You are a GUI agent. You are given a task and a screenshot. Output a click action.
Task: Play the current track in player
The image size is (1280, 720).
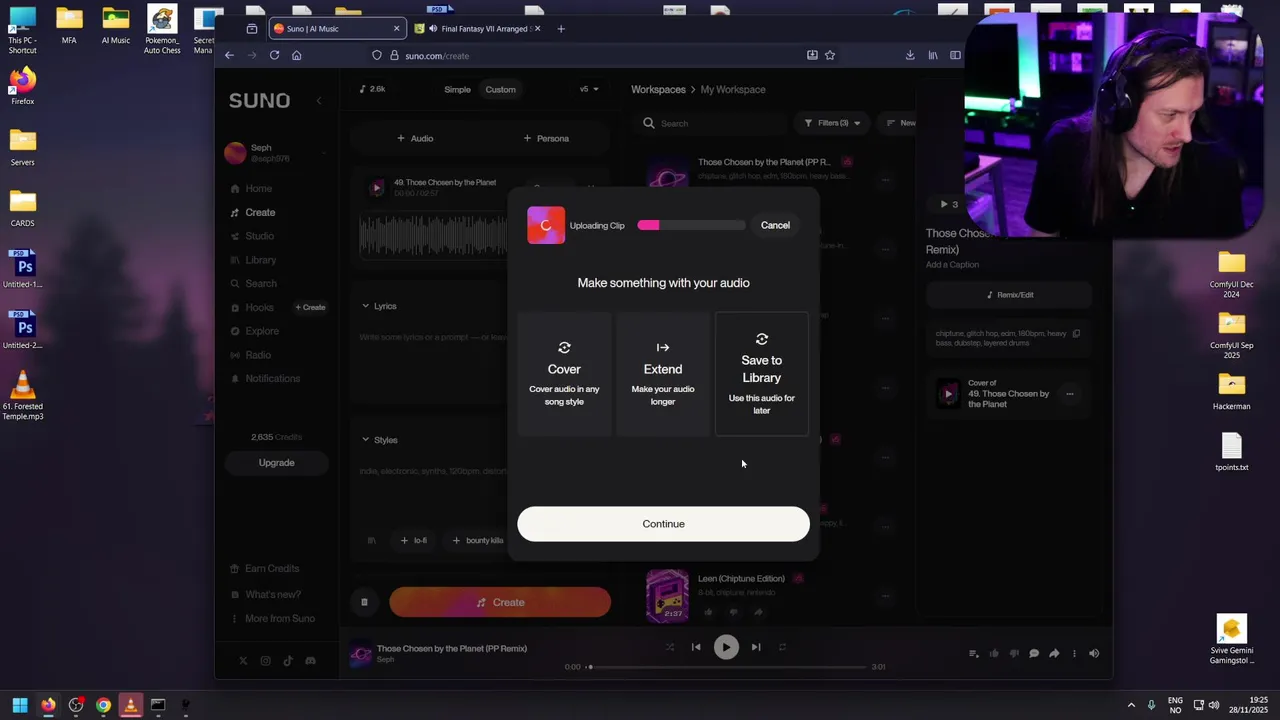tap(726, 647)
